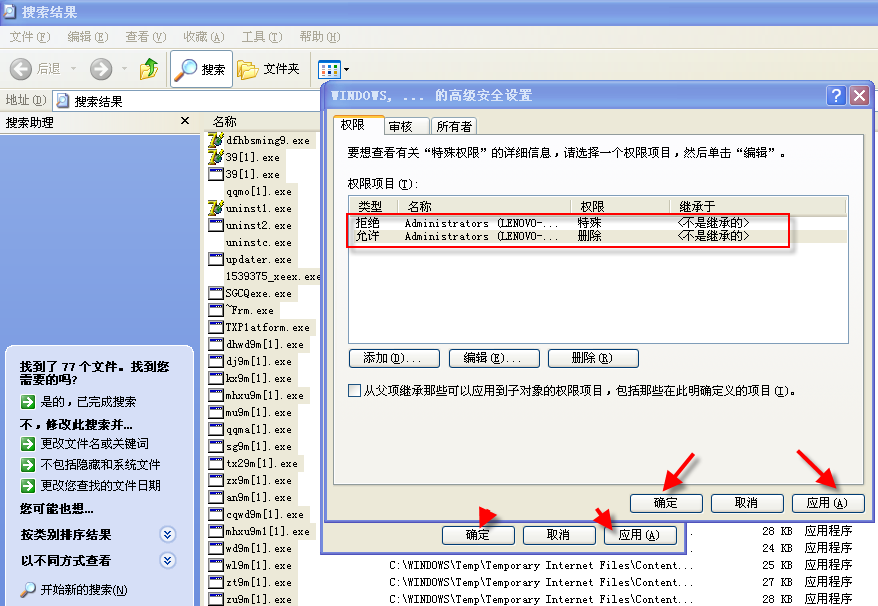Open the 编辑(E) menu
The width and height of the screenshot is (878, 606).
(x=87, y=37)
